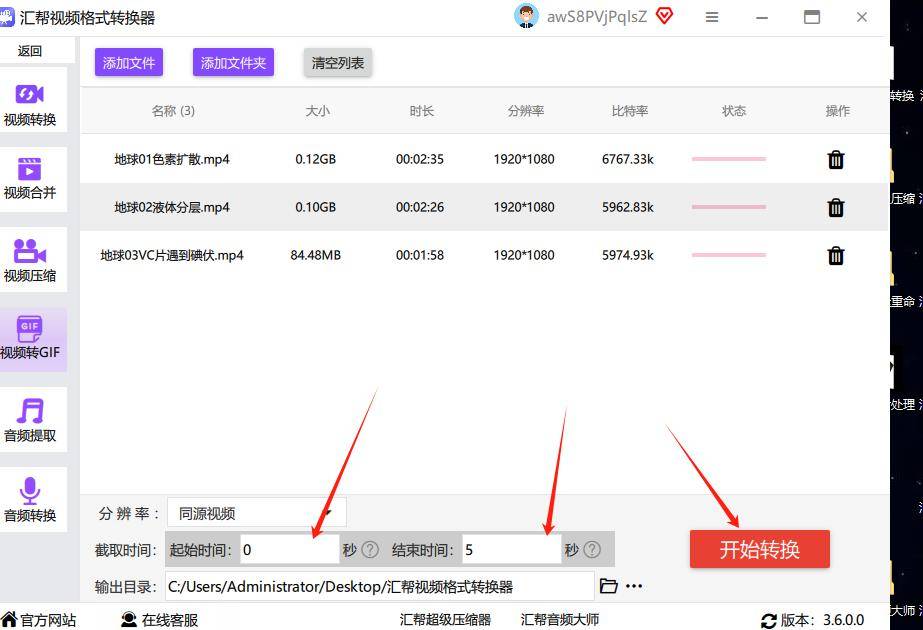This screenshot has width=923, height=630.
Task: Open output folder browse icon
Action: click(608, 586)
